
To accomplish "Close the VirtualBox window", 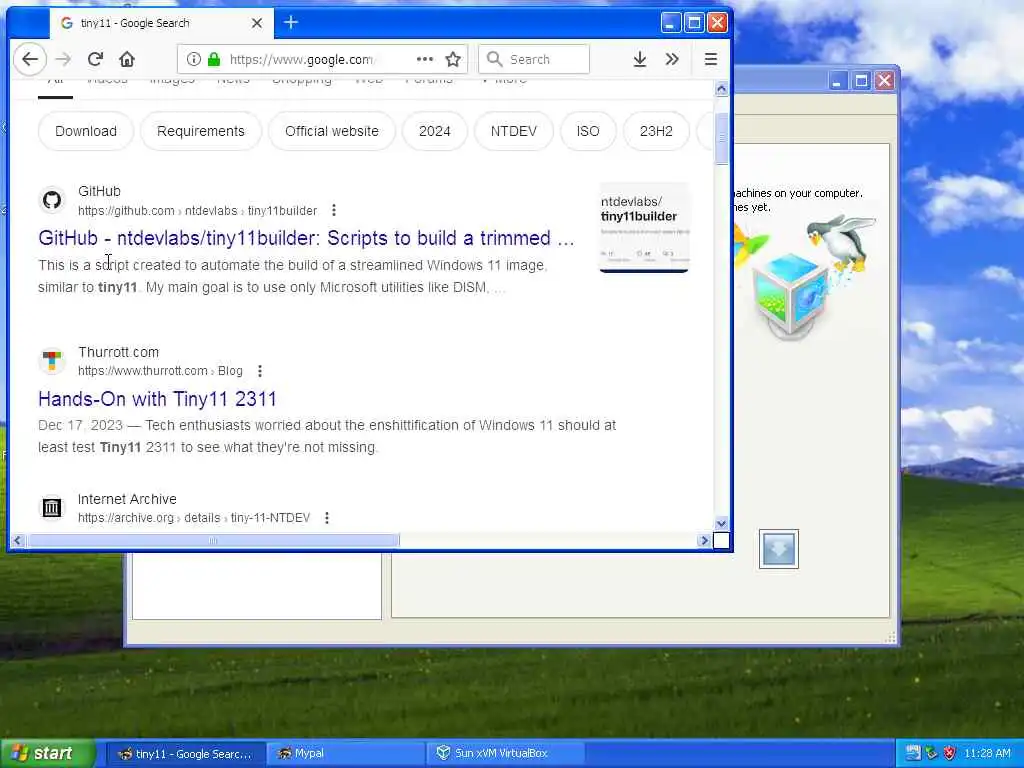I will (885, 81).
